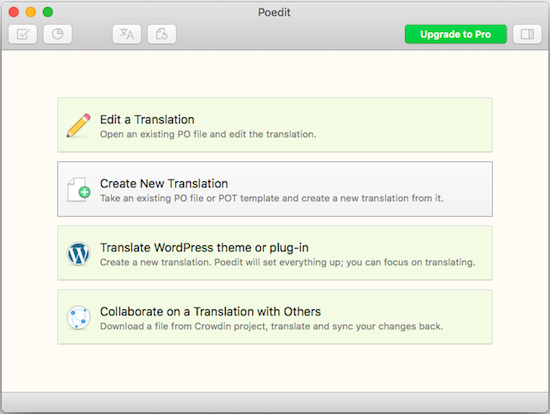The width and height of the screenshot is (550, 414).
Task: Minimize the window with yellow button
Action: 31,12
